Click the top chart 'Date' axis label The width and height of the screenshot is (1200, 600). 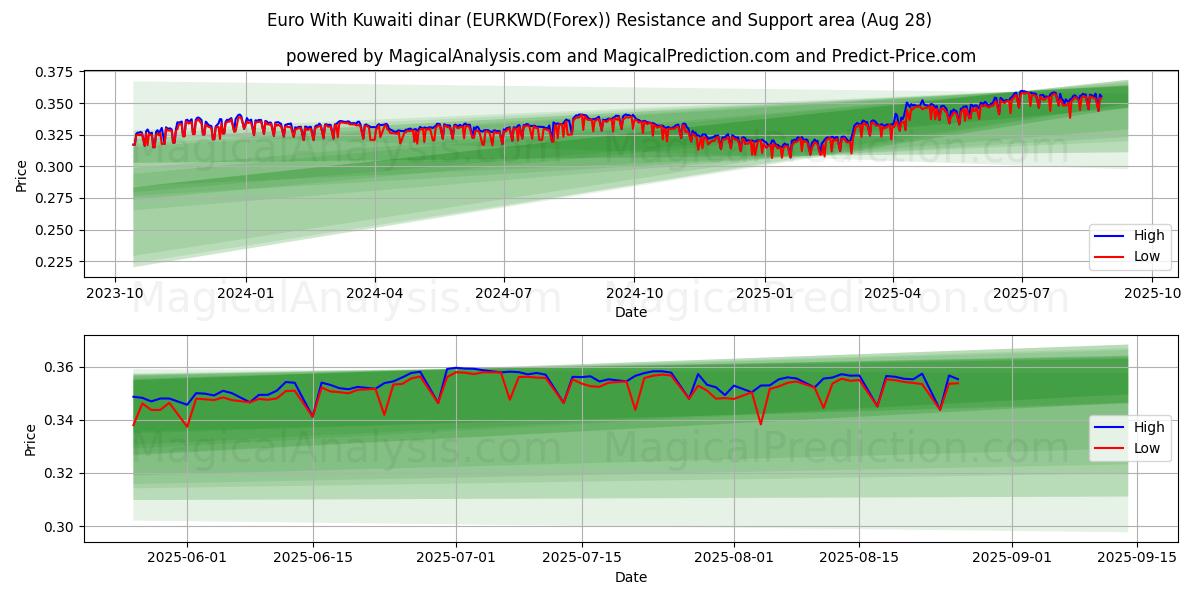tap(631, 312)
